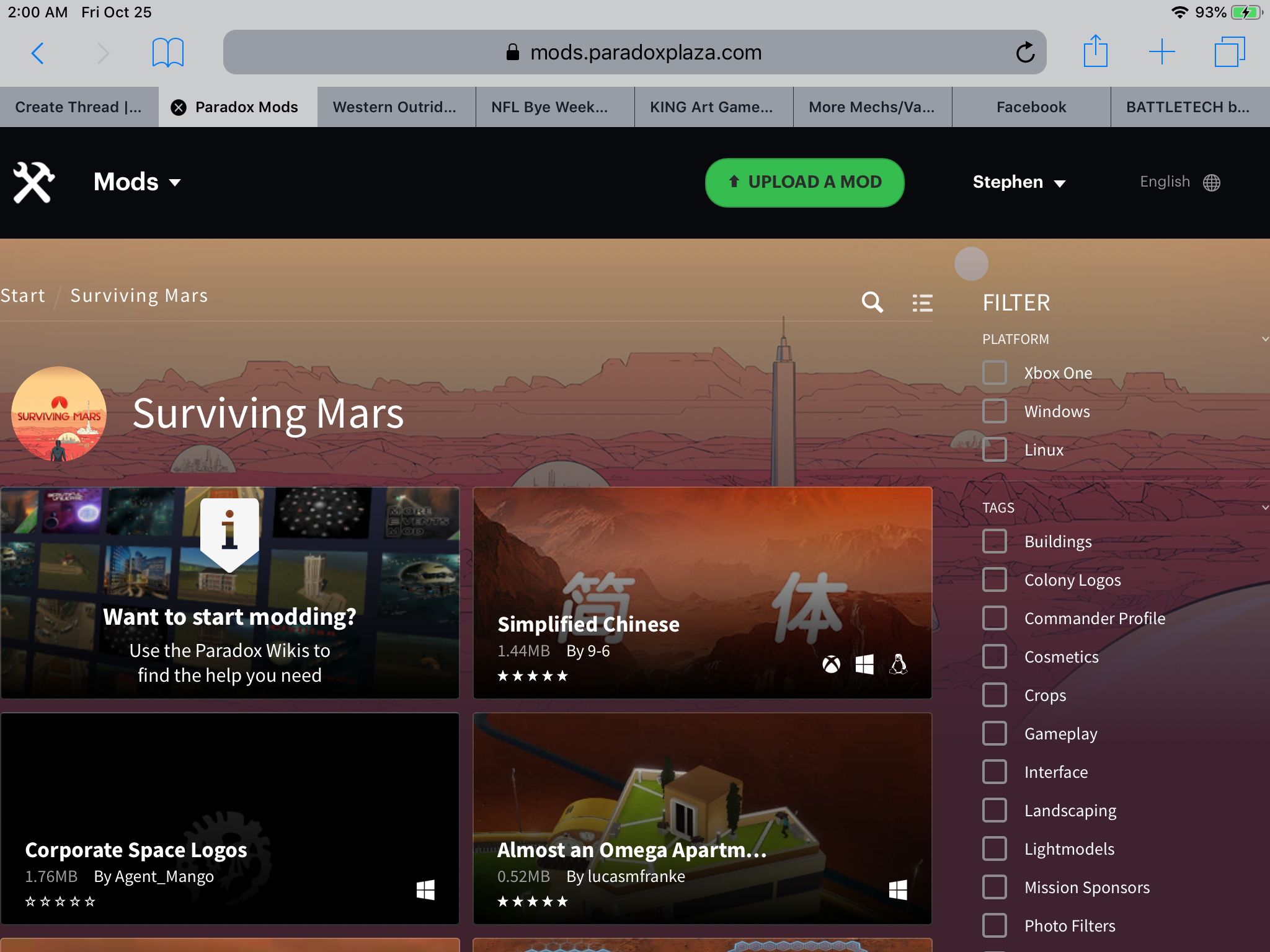Check the Xbox One platform filter
This screenshot has height=952, width=1270.
point(995,373)
